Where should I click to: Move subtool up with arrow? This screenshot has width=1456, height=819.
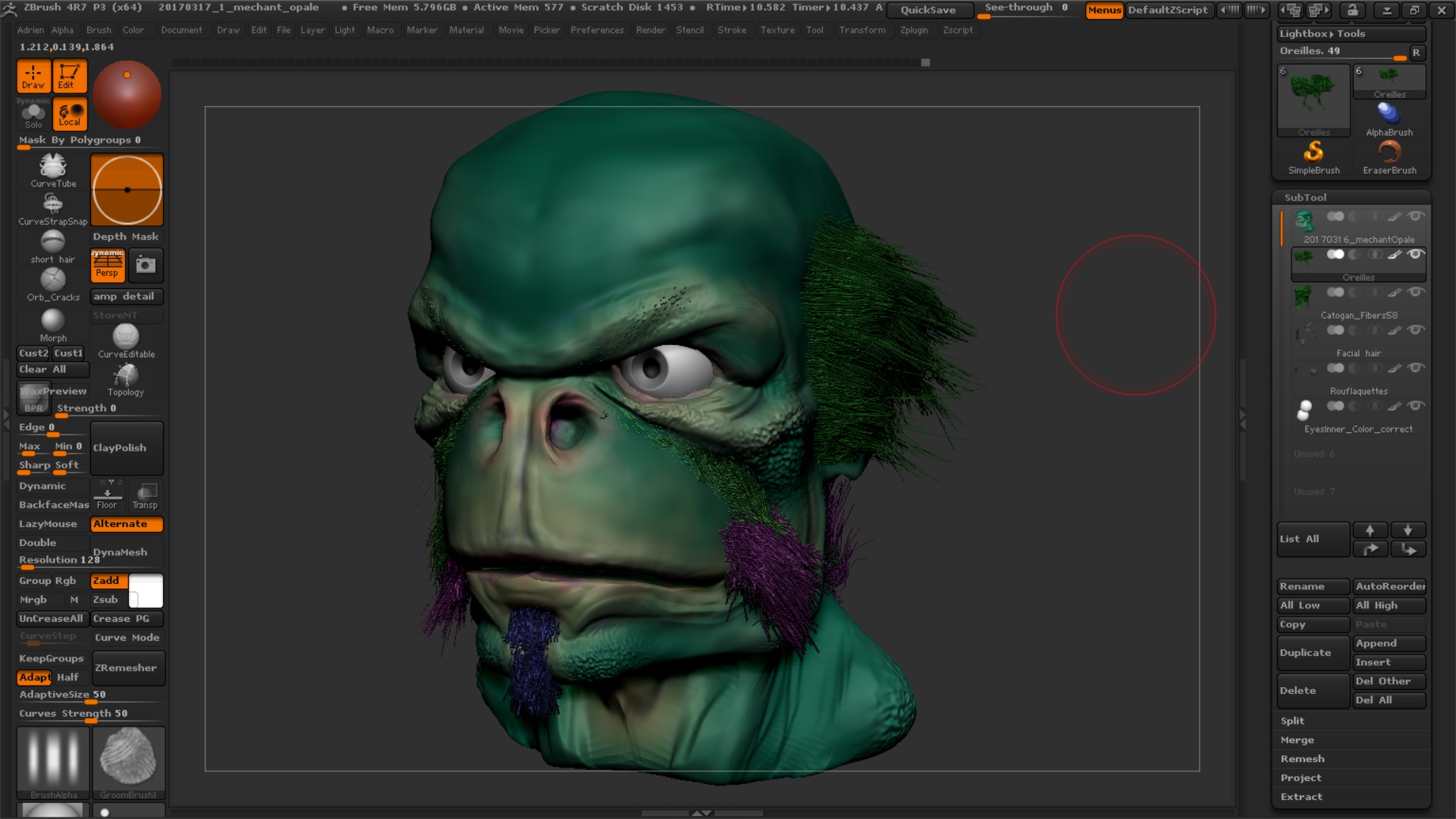coord(1370,530)
